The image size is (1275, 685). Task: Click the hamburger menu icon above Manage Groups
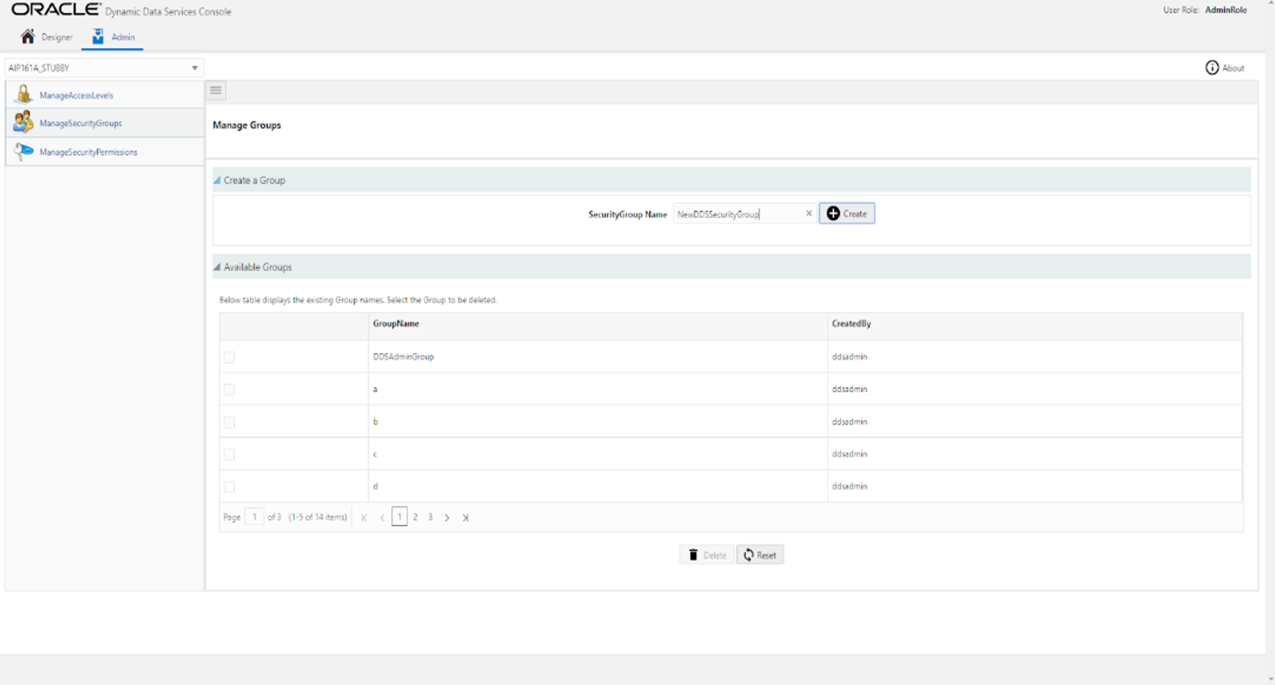pyautogui.click(x=215, y=90)
